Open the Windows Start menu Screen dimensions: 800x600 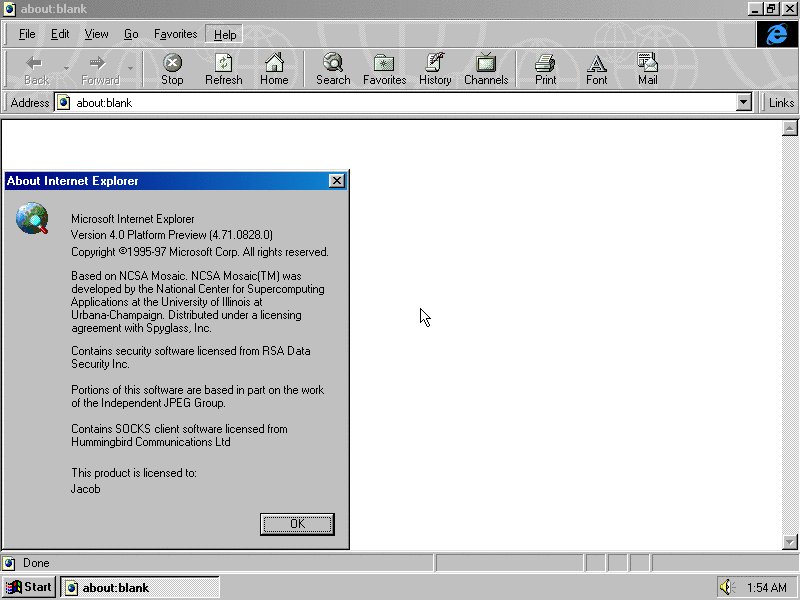click(x=29, y=587)
